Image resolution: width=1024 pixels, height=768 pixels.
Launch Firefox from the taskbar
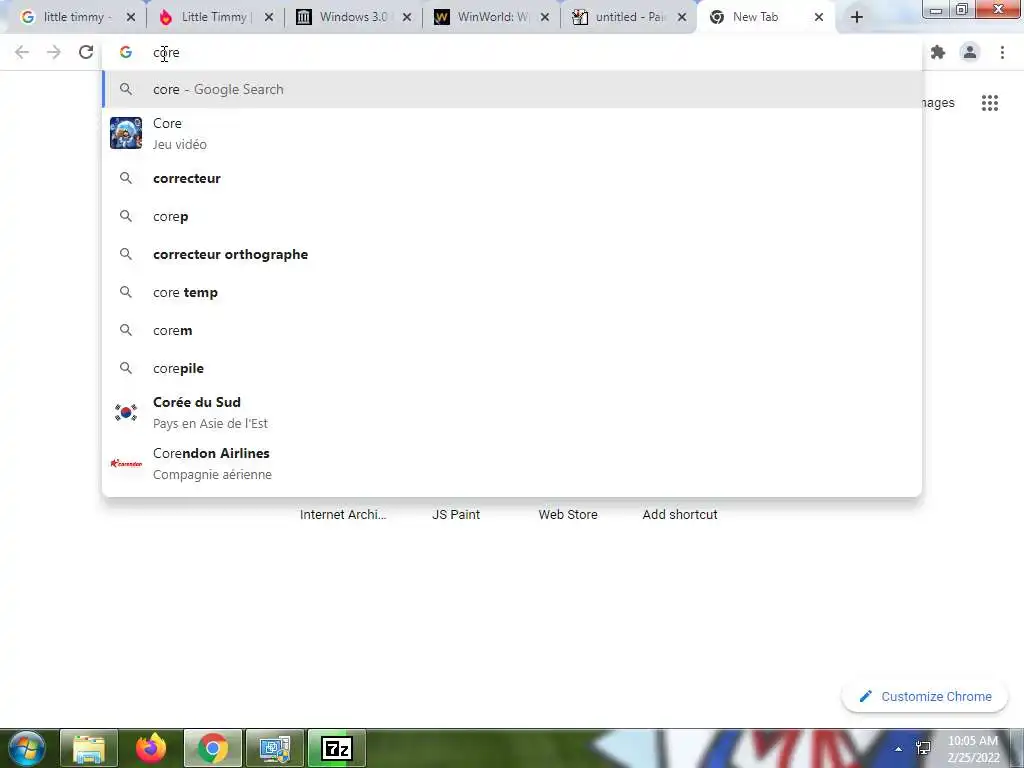(x=151, y=748)
